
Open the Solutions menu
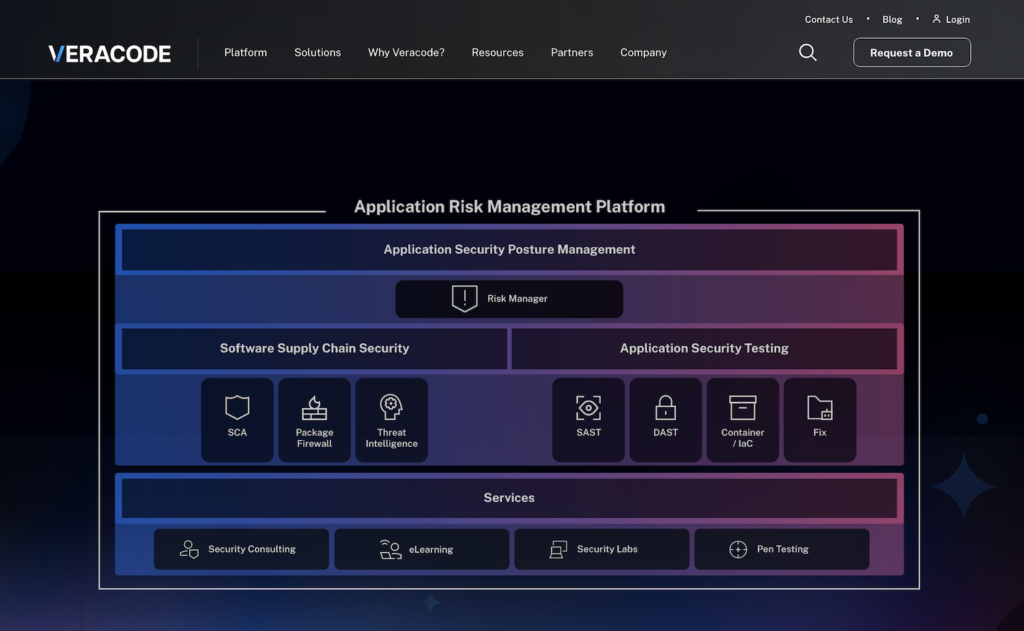[x=317, y=52]
